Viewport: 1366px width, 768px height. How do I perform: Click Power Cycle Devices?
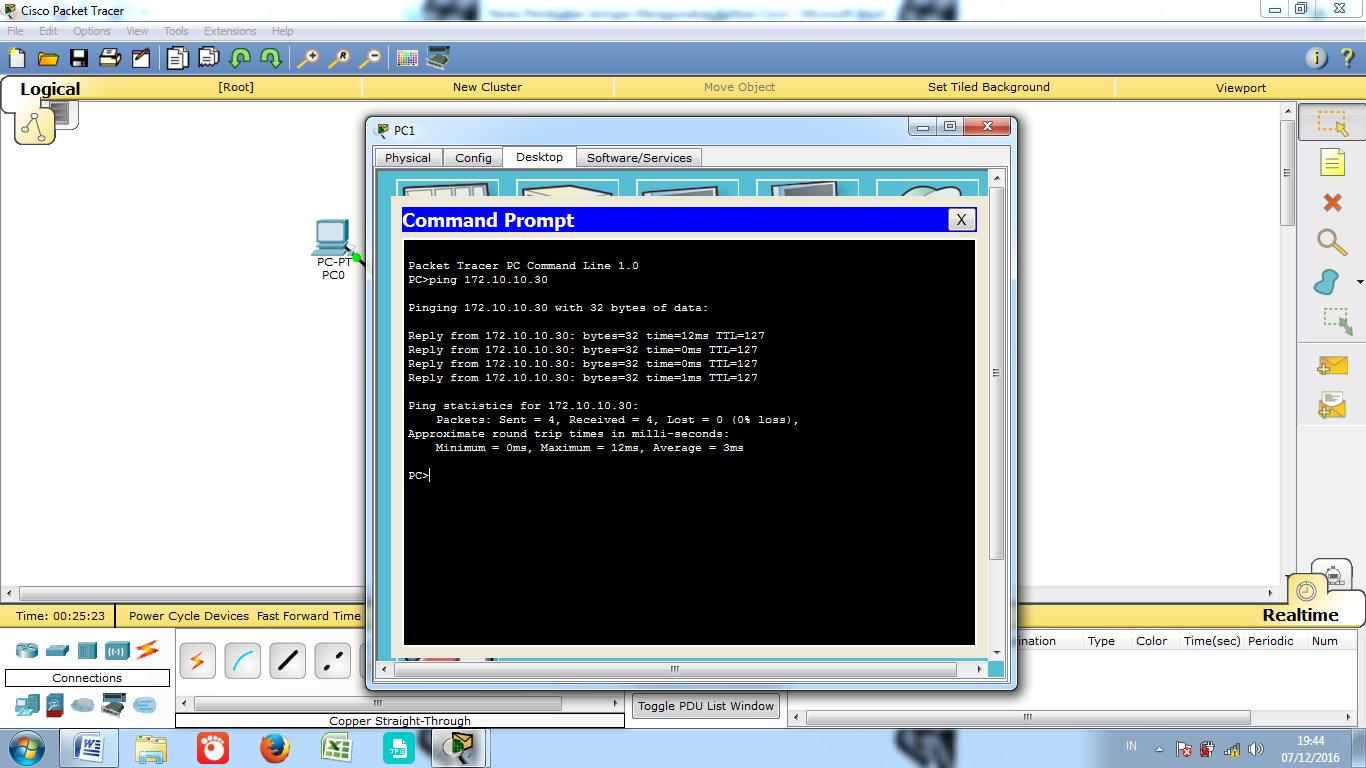(x=189, y=616)
